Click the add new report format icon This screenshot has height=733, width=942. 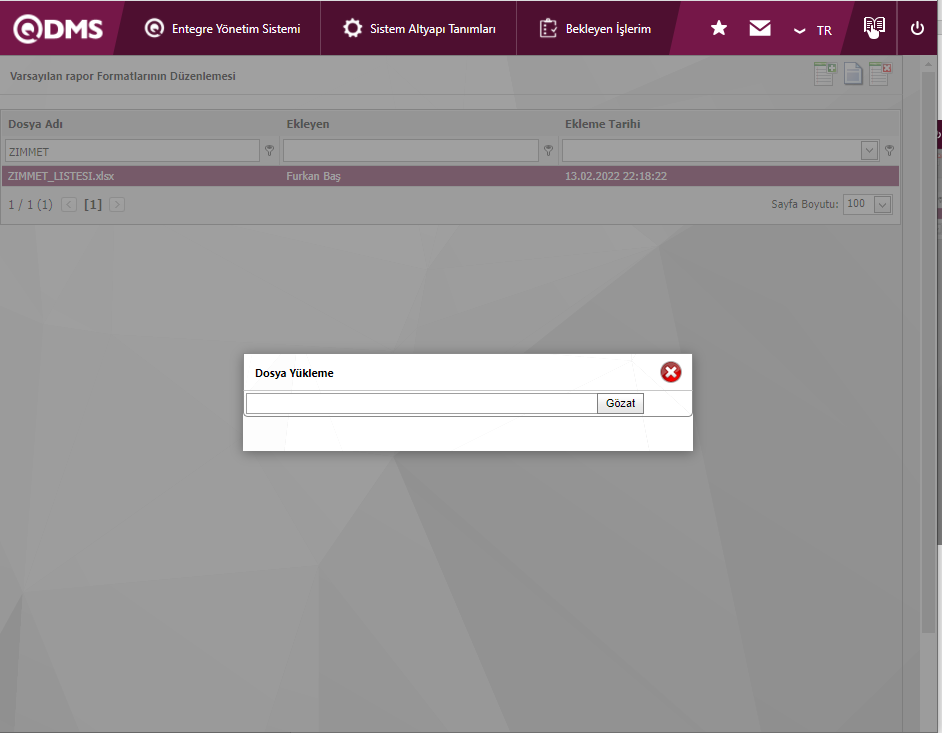click(x=825, y=74)
